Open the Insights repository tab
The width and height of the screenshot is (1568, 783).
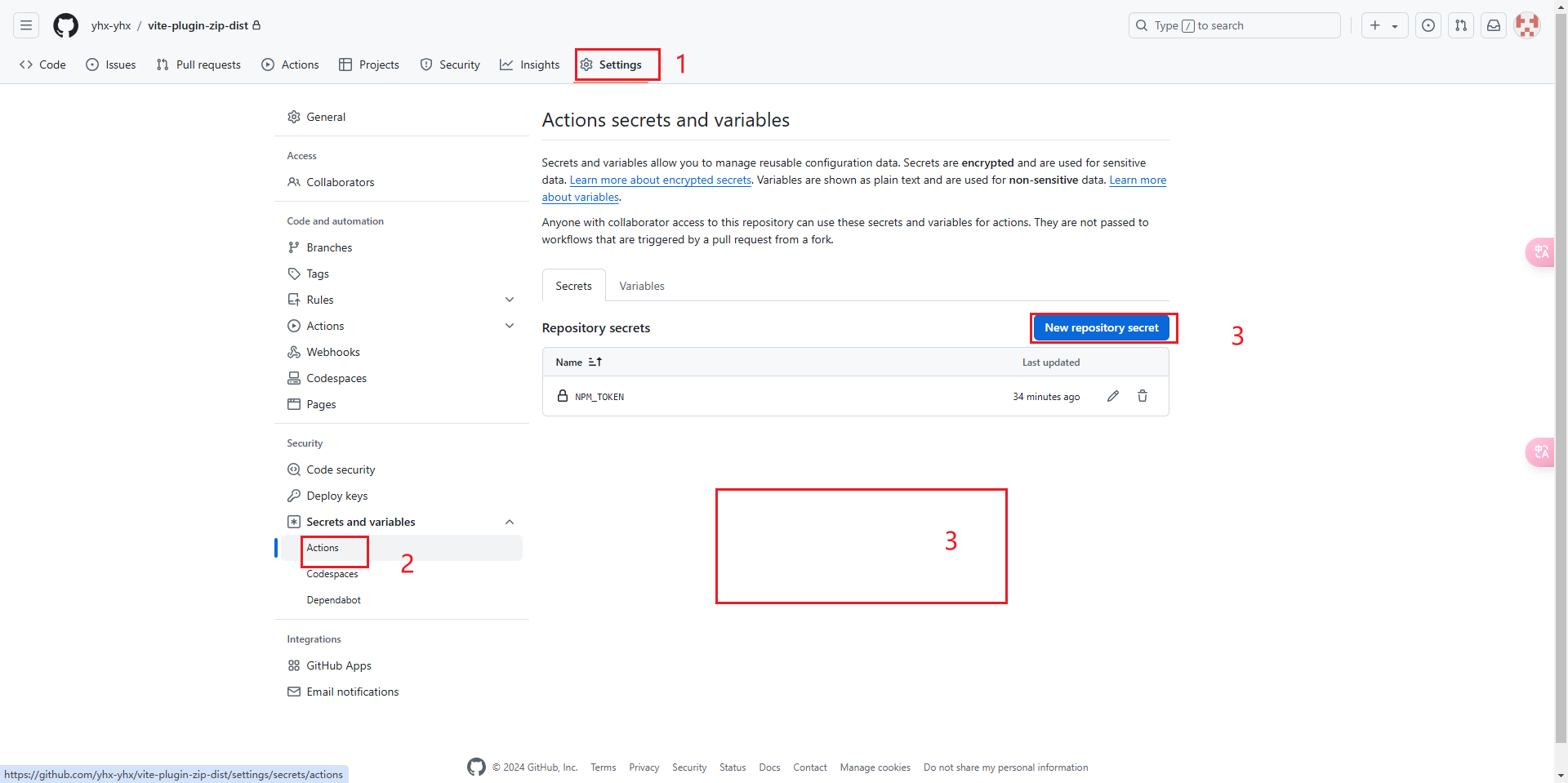tap(530, 65)
